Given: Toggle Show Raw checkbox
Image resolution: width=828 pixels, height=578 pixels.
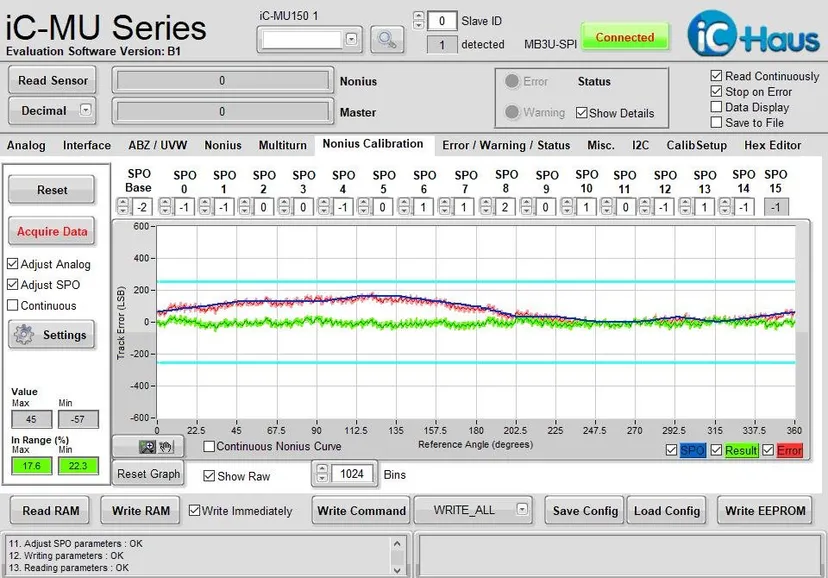Looking at the screenshot, I should (x=209, y=476).
